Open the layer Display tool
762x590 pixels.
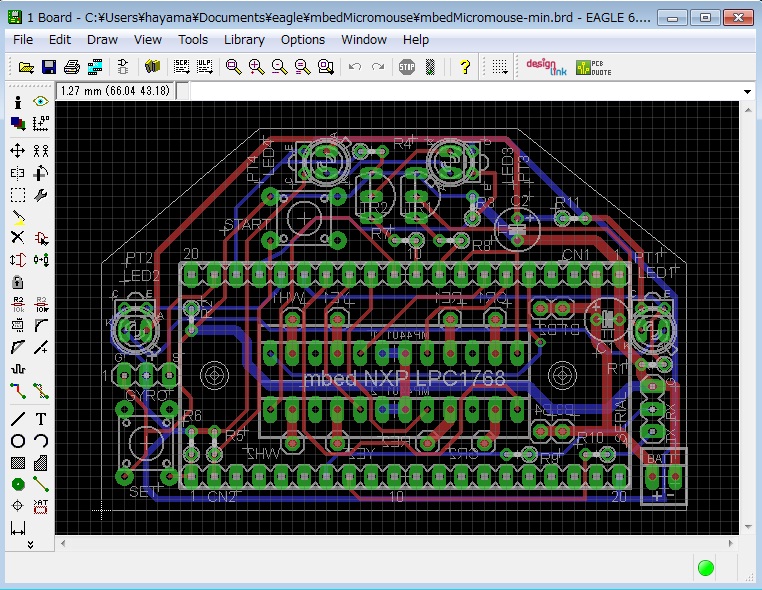(x=17, y=123)
